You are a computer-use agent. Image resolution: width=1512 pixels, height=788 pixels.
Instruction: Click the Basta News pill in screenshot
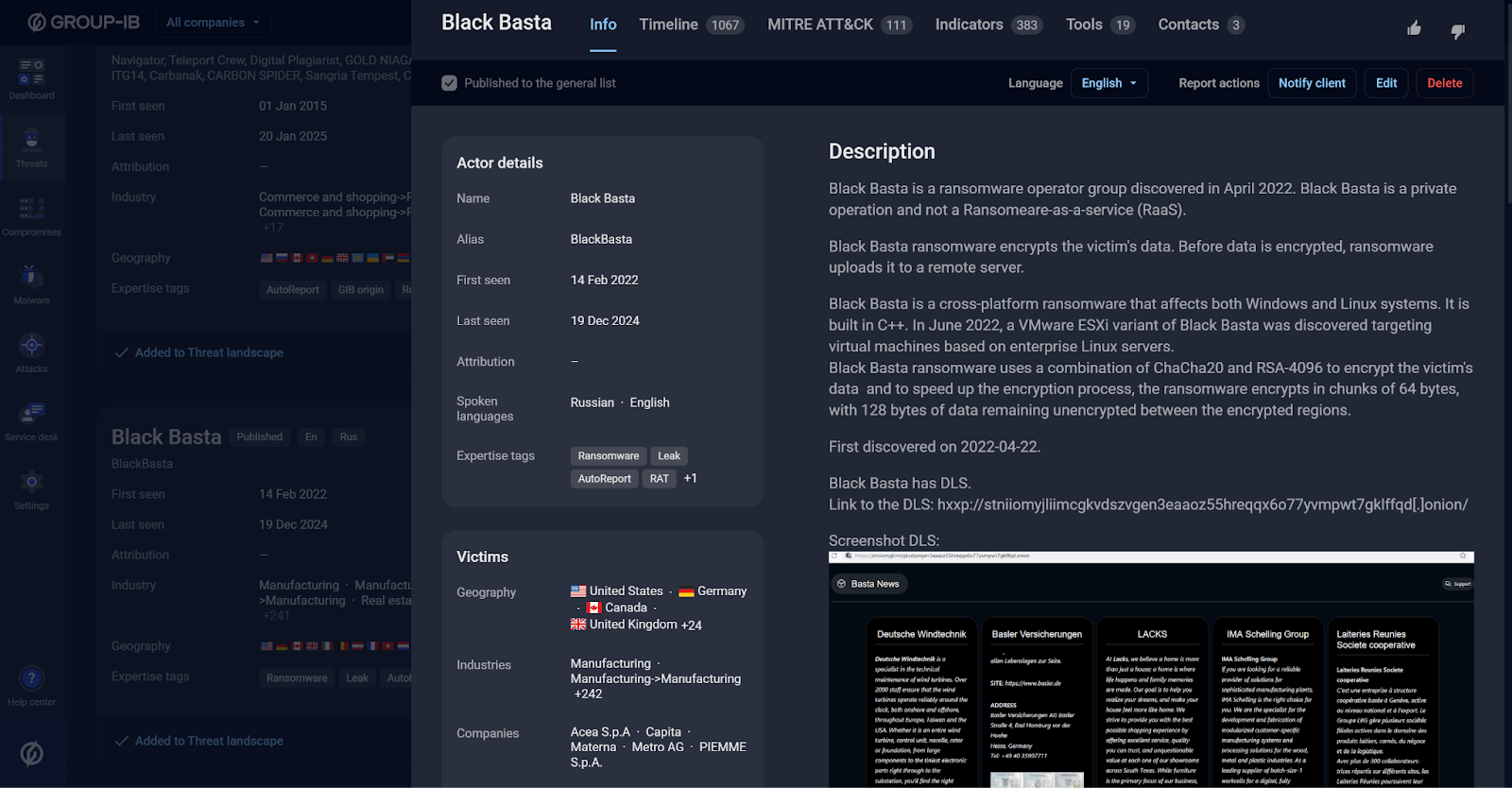pos(868,584)
